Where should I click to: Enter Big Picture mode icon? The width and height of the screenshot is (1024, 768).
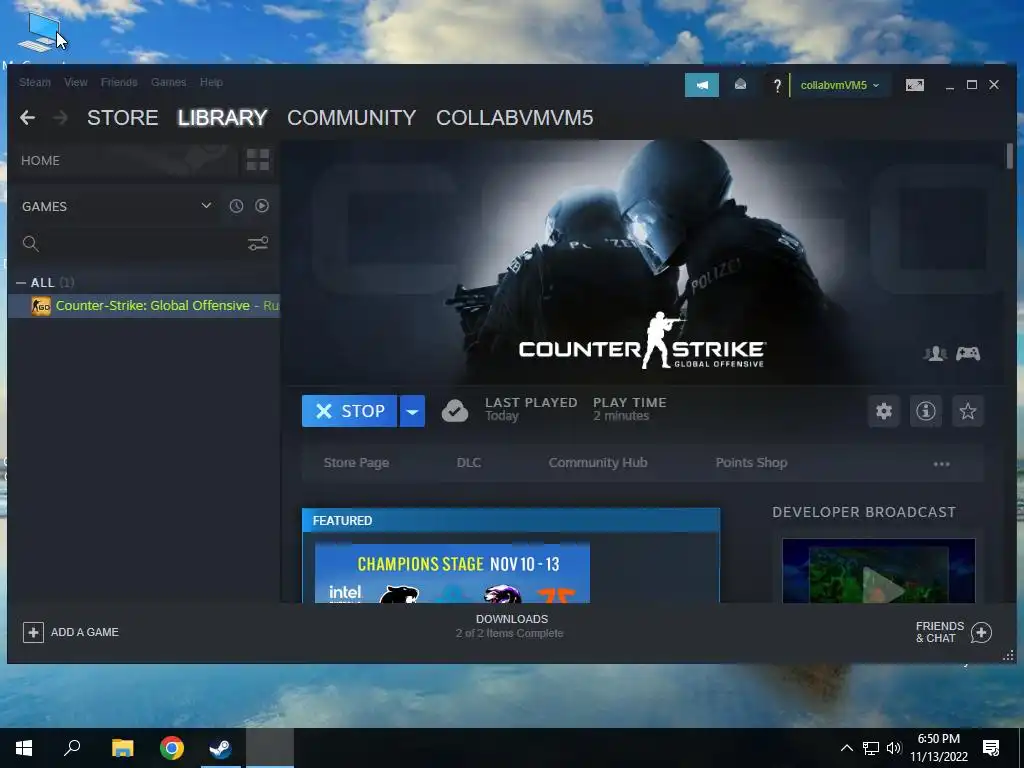pos(914,85)
